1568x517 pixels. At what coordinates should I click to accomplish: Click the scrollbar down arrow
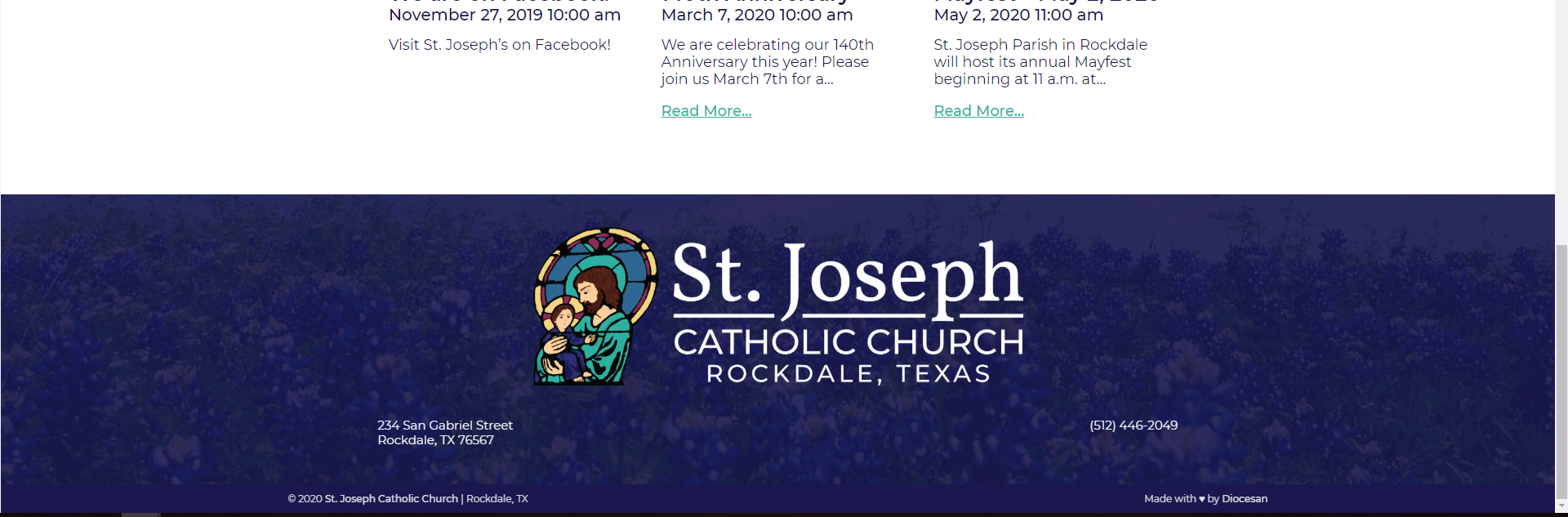(1561, 506)
